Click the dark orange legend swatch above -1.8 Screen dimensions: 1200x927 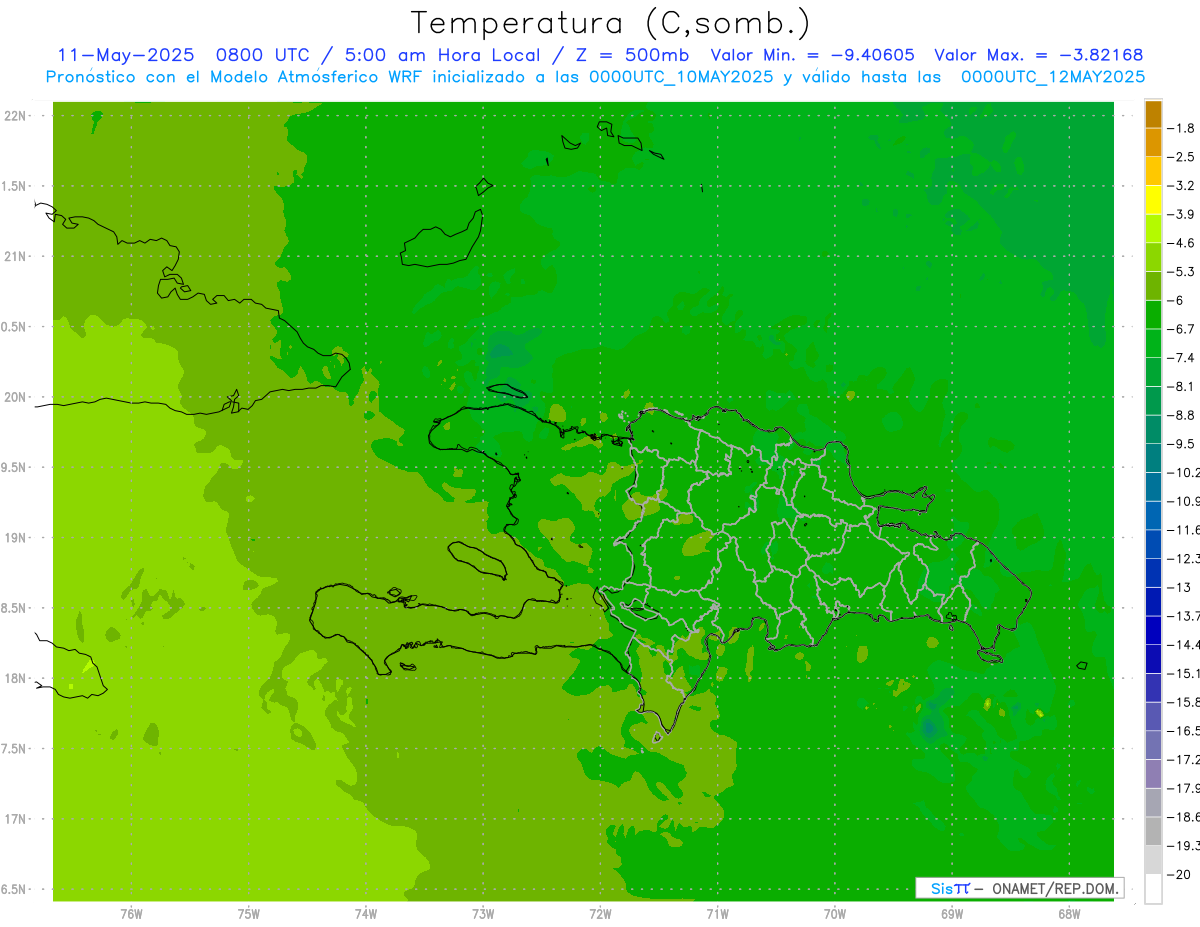tap(1153, 115)
